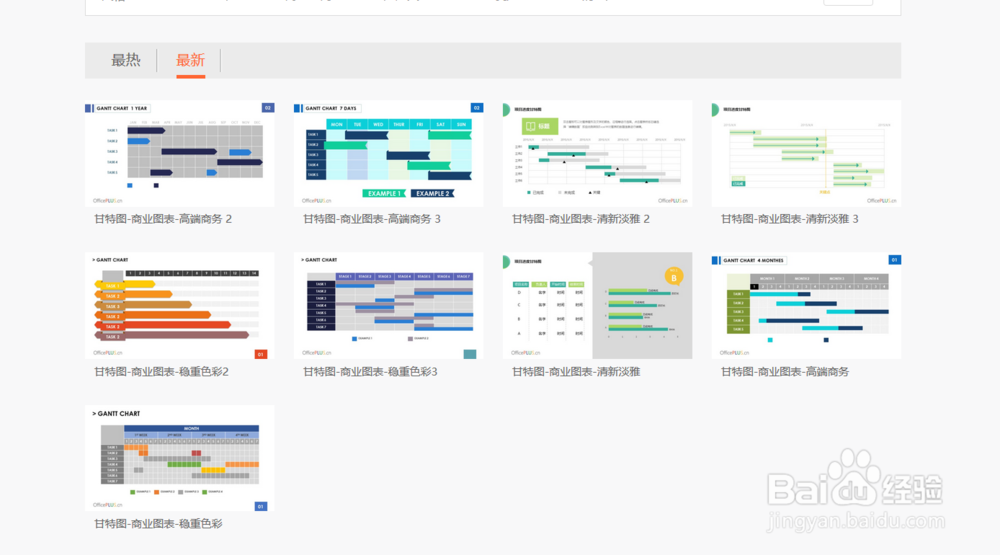Click title link 甘特图-商业图表-清新淡雅 3
Screen dimensions: 1000x555
click(790, 219)
